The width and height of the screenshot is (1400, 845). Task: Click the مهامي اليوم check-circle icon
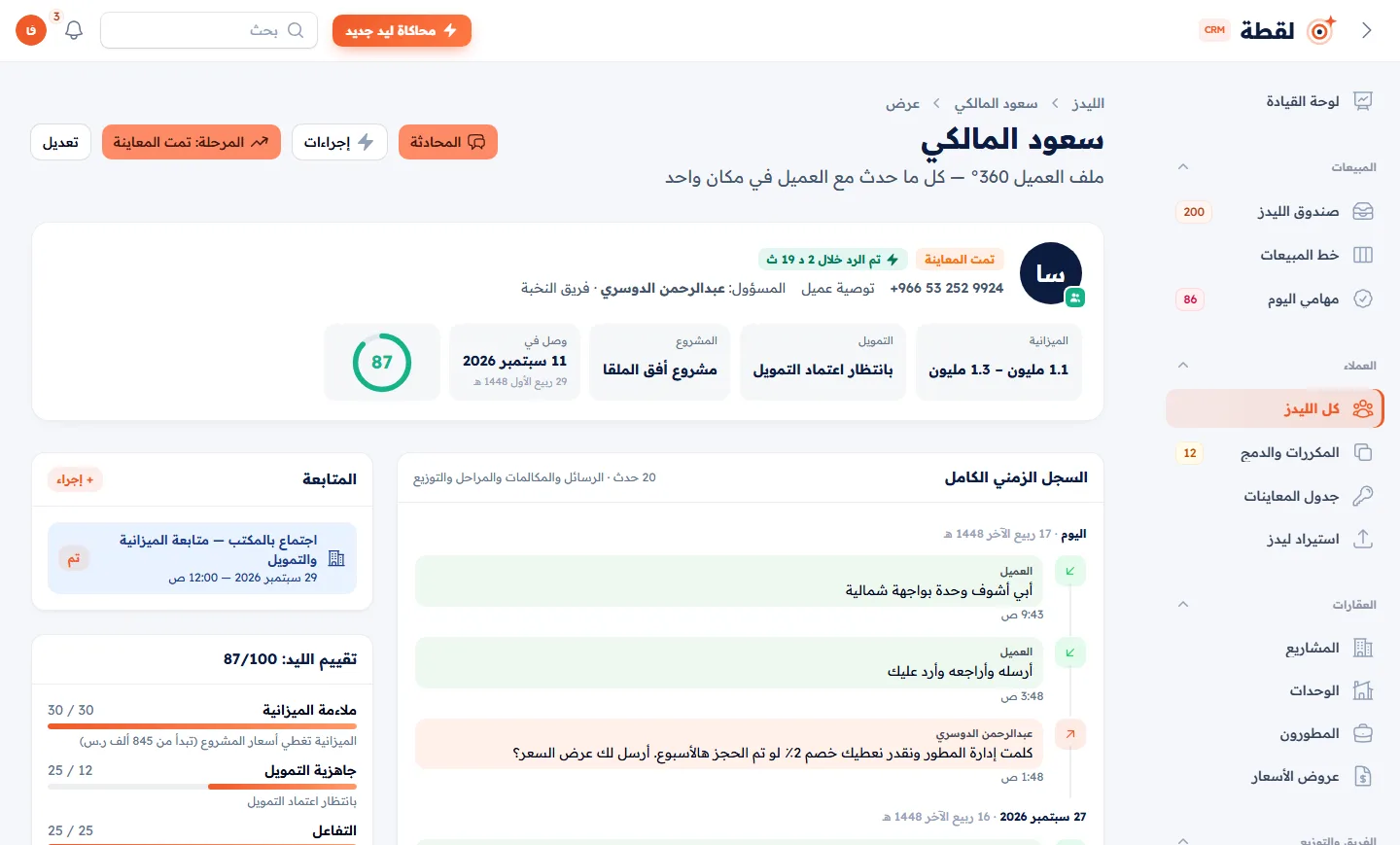1363,299
